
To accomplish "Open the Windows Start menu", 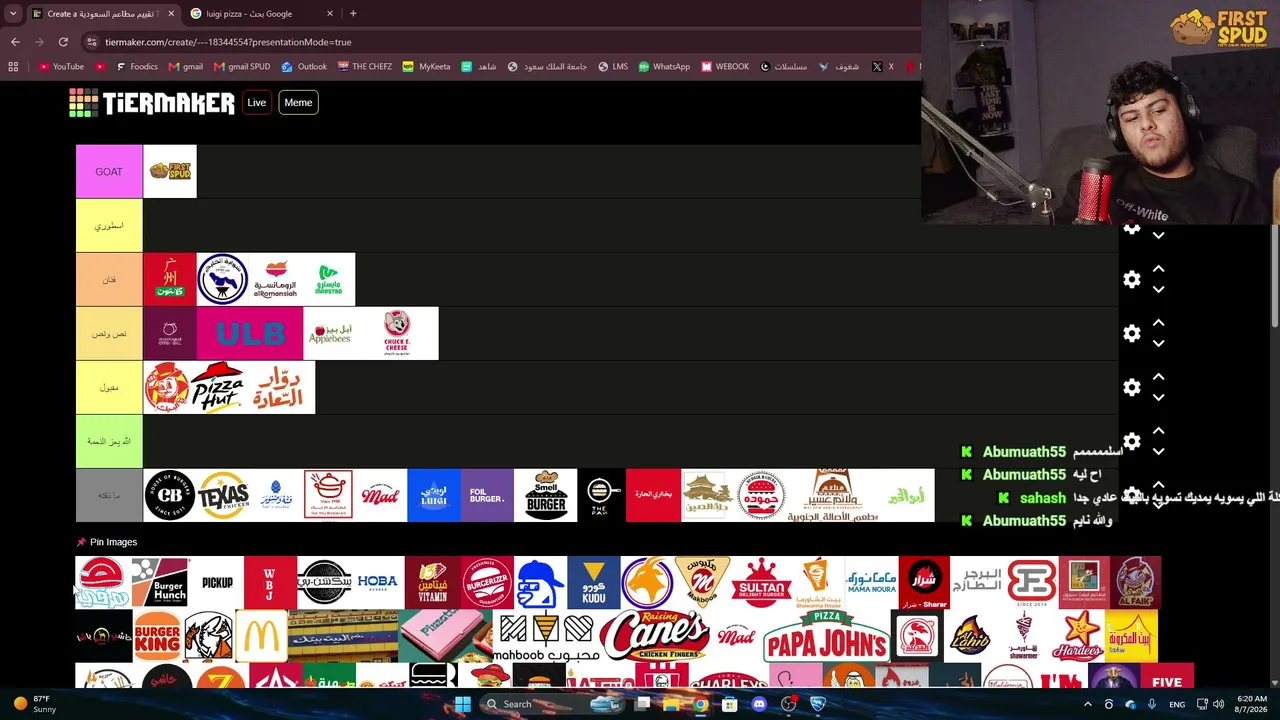I will (463, 704).
